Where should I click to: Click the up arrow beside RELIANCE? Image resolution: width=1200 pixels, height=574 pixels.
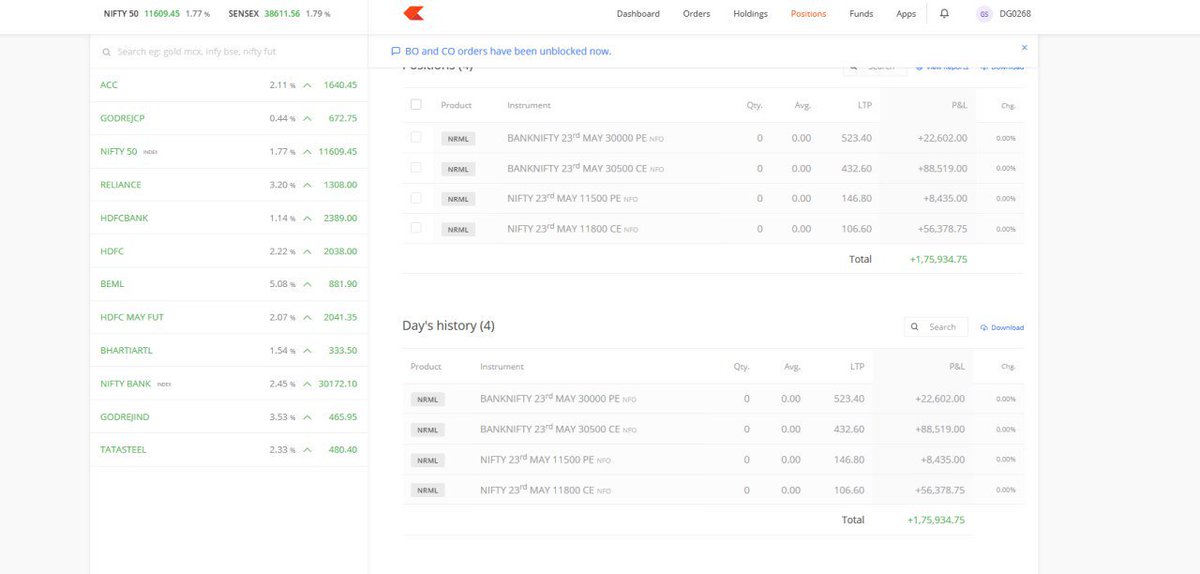(308, 185)
